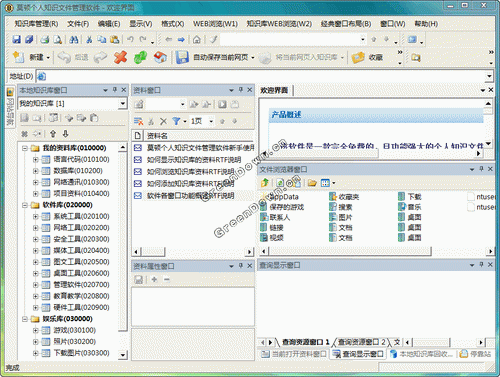Click the Paste clipboard icon
This screenshot has width=500, height=377.
coord(114,40)
